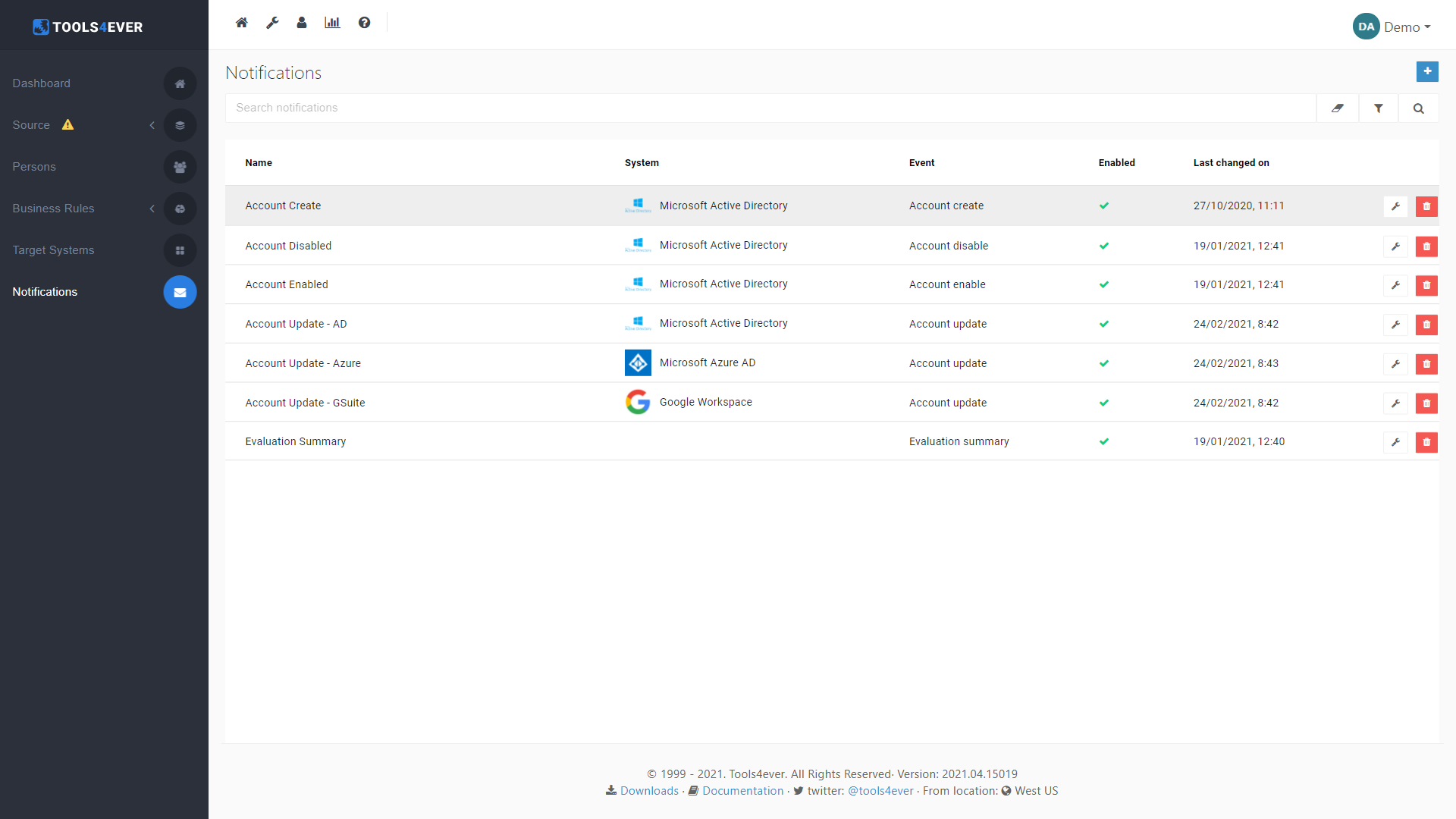Add a new notification with plus button
The image size is (1456, 819).
pos(1427,71)
